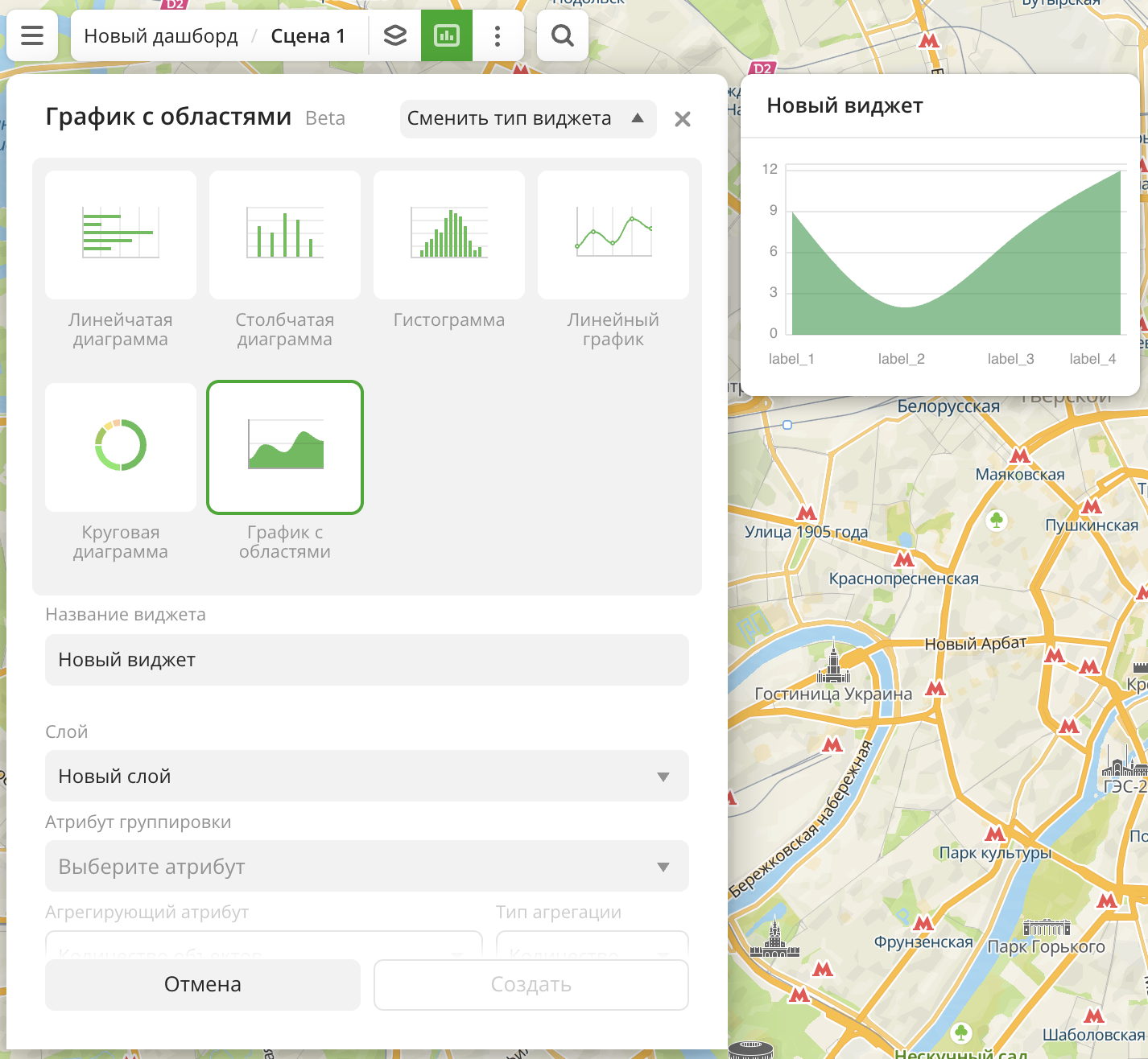Pick the Гистограмма widget type
1148x1059 pixels.
point(449,235)
